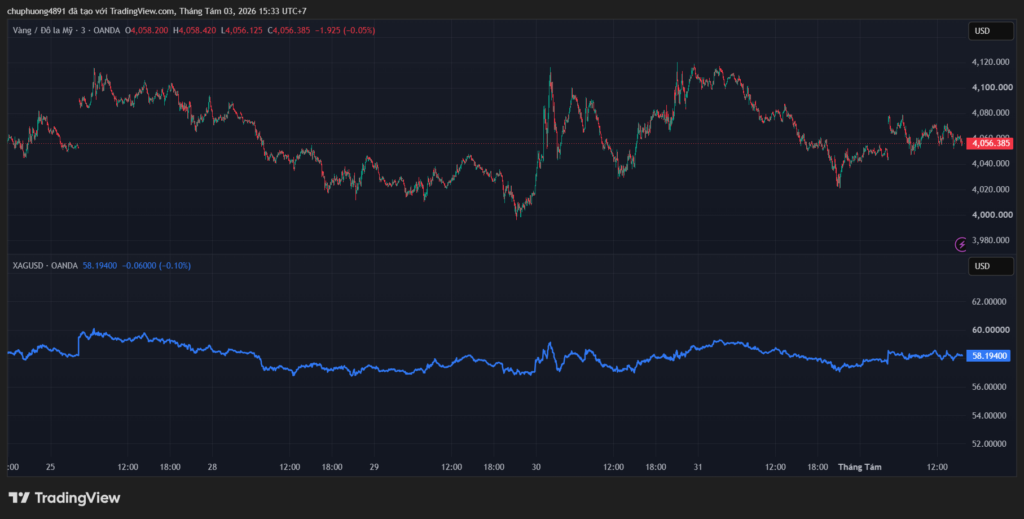Select the XAGUSD · OANDA legend title
This screenshot has height=519, width=1024.
click(x=45, y=266)
